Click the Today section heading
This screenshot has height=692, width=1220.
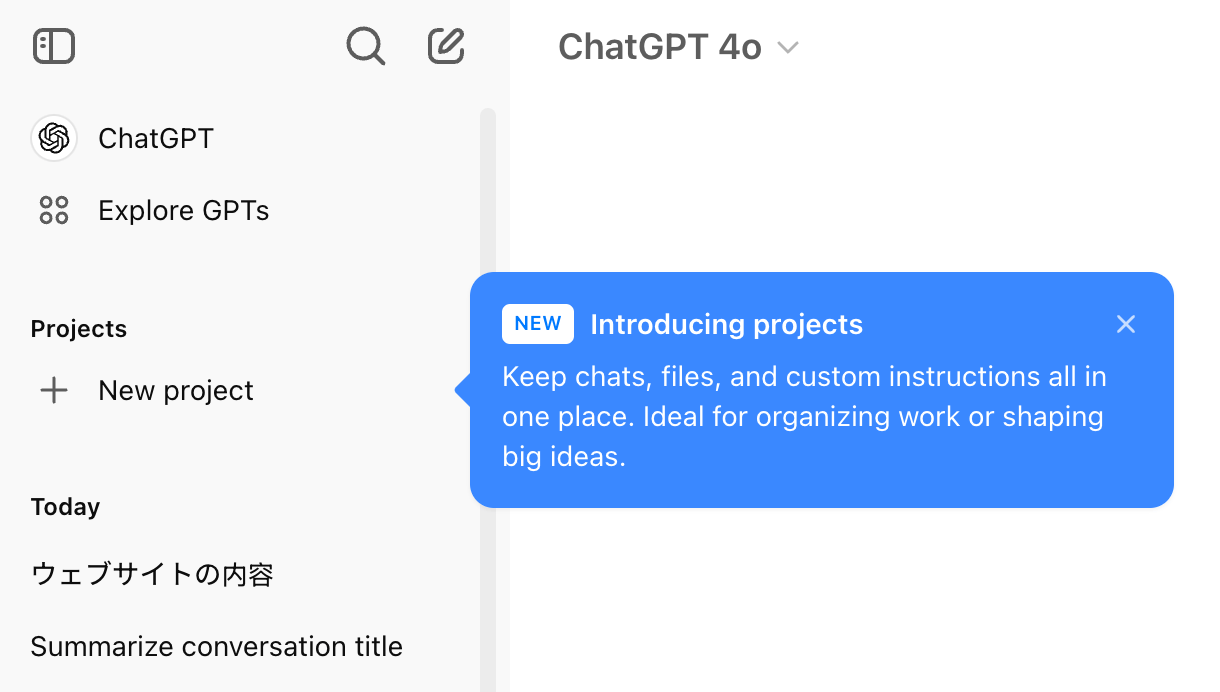pos(65,507)
